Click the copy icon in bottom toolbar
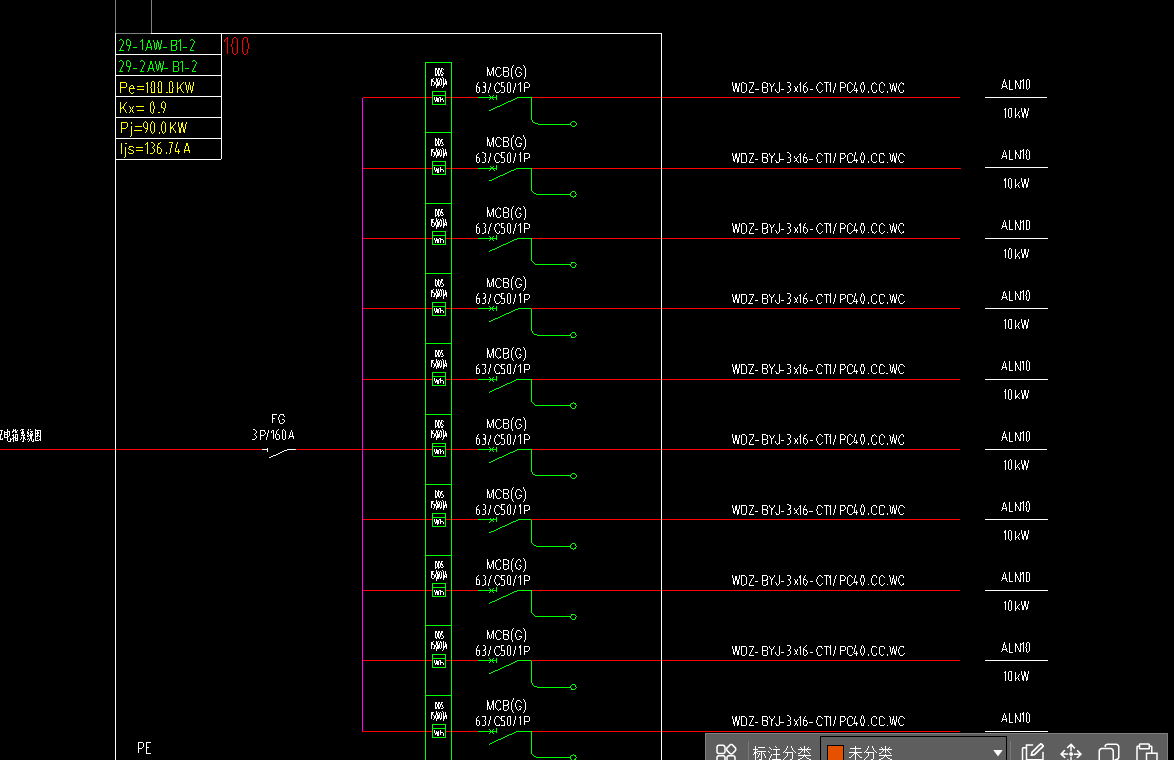 tap(1109, 752)
